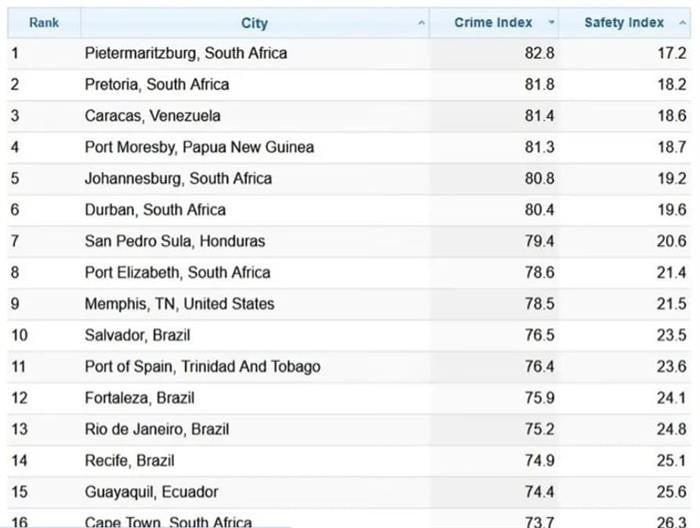Click Guayaquil, Ecuador city name
This screenshot has width=700, height=528.
tap(151, 492)
